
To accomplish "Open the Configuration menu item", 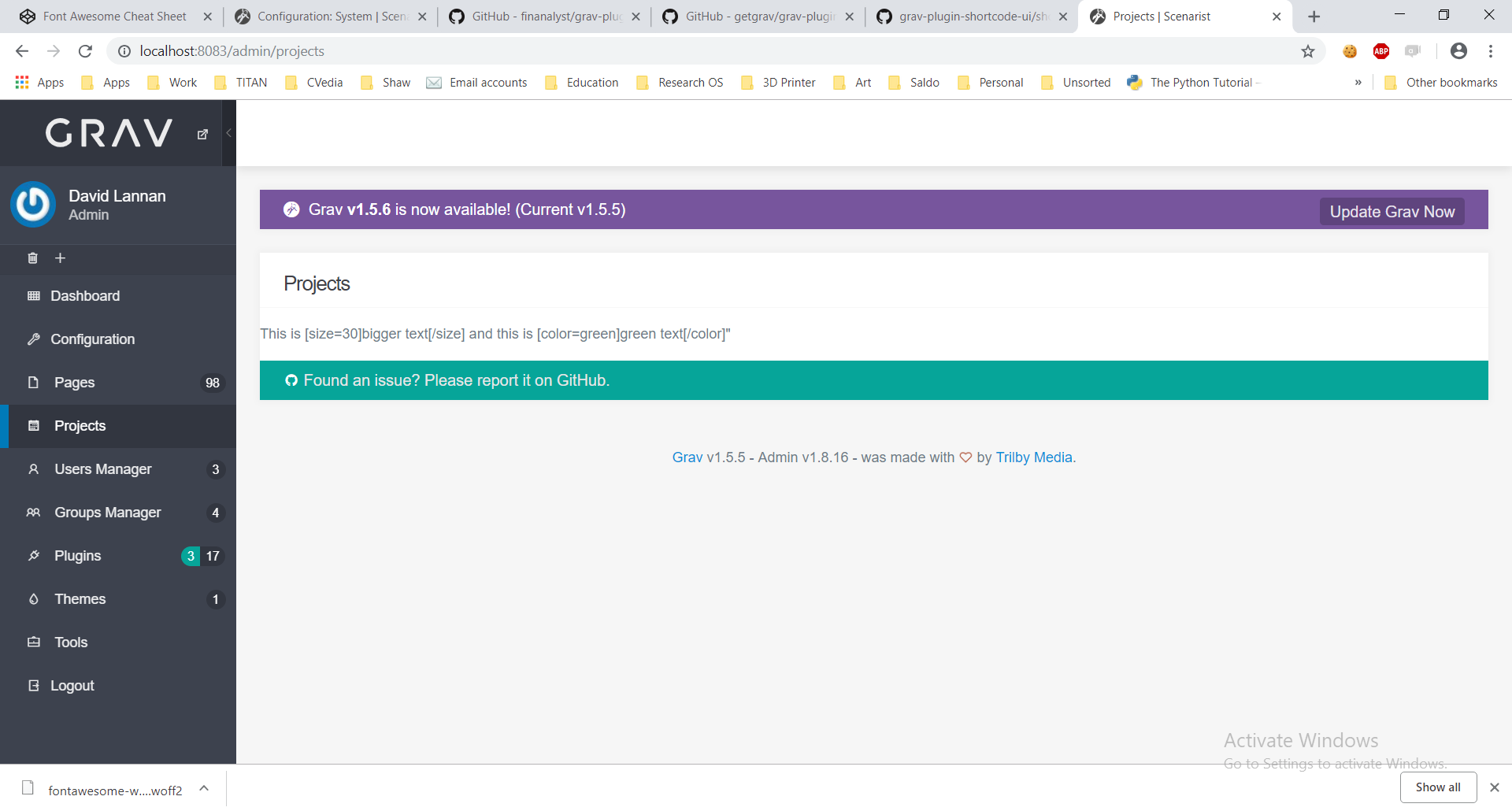I will tap(118, 339).
